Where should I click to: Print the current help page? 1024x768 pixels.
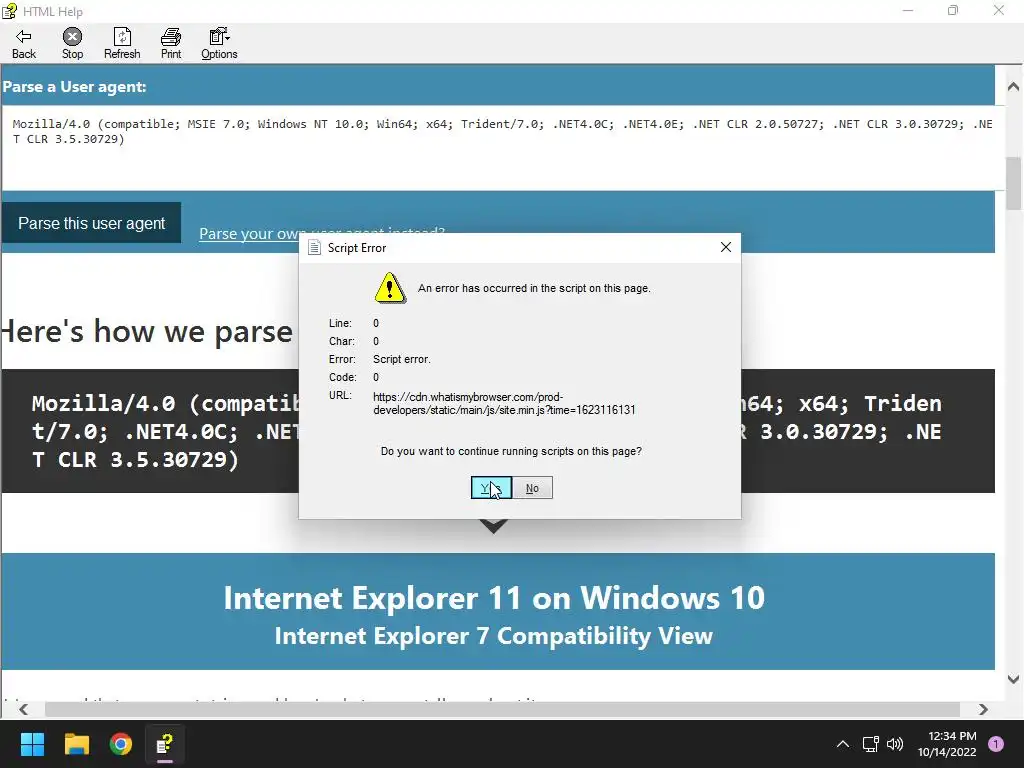click(x=171, y=43)
